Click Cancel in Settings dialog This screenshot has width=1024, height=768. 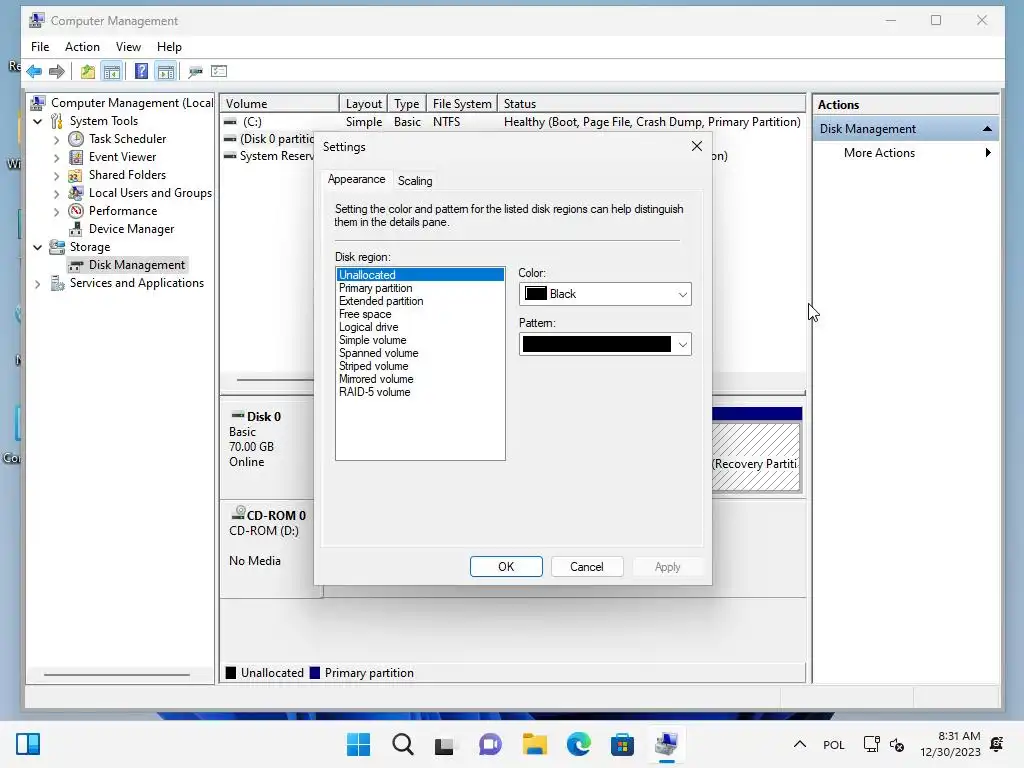(586, 567)
